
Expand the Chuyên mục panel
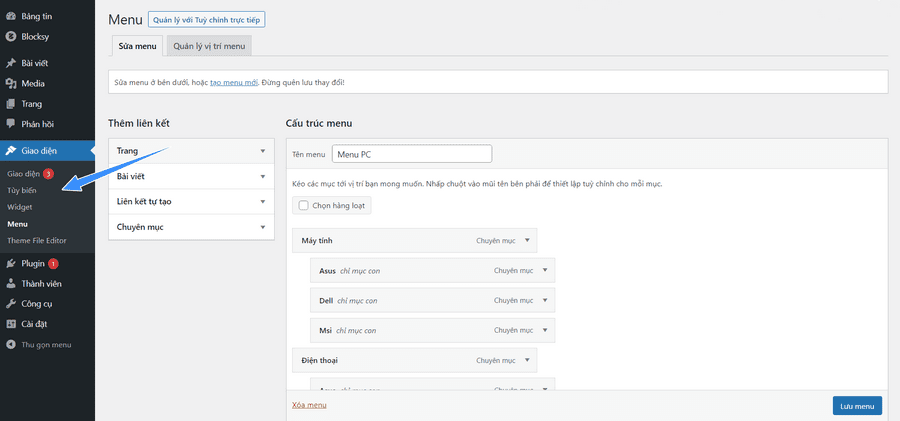263,227
